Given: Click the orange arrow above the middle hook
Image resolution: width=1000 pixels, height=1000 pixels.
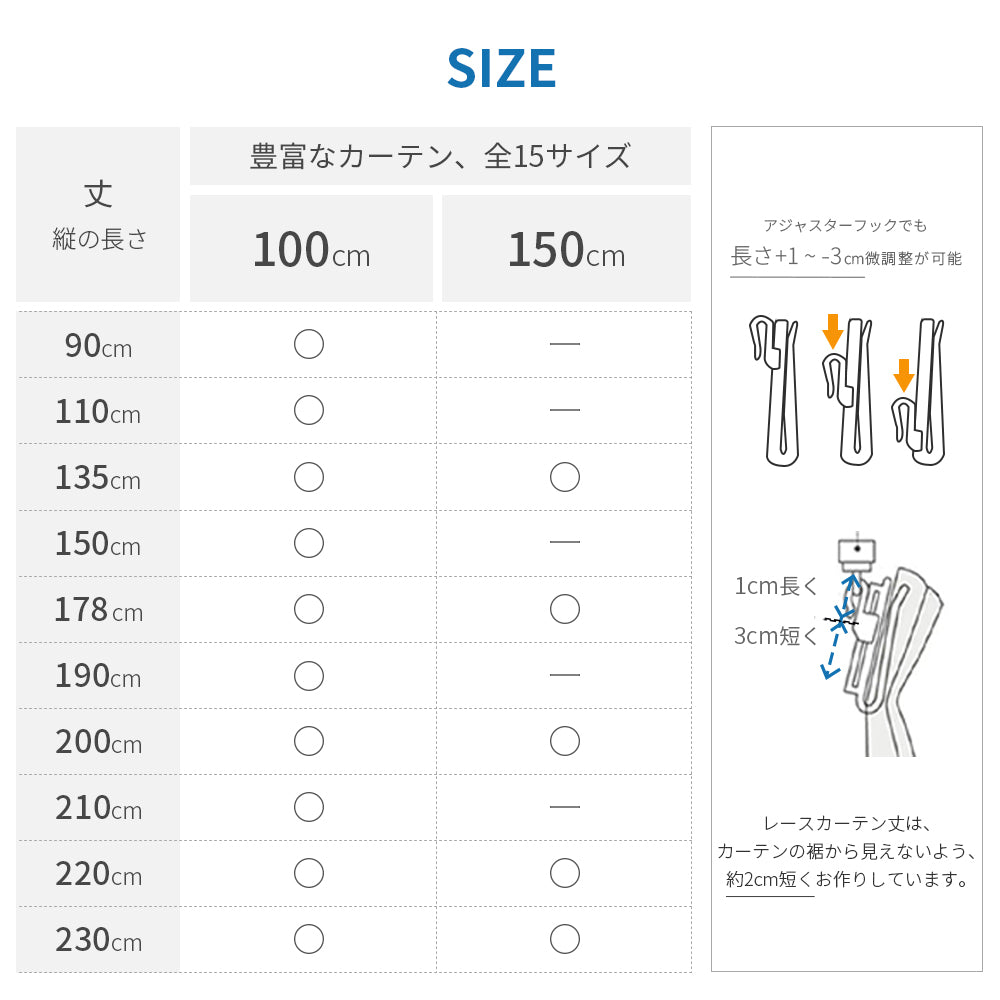Looking at the screenshot, I should pos(831,332).
